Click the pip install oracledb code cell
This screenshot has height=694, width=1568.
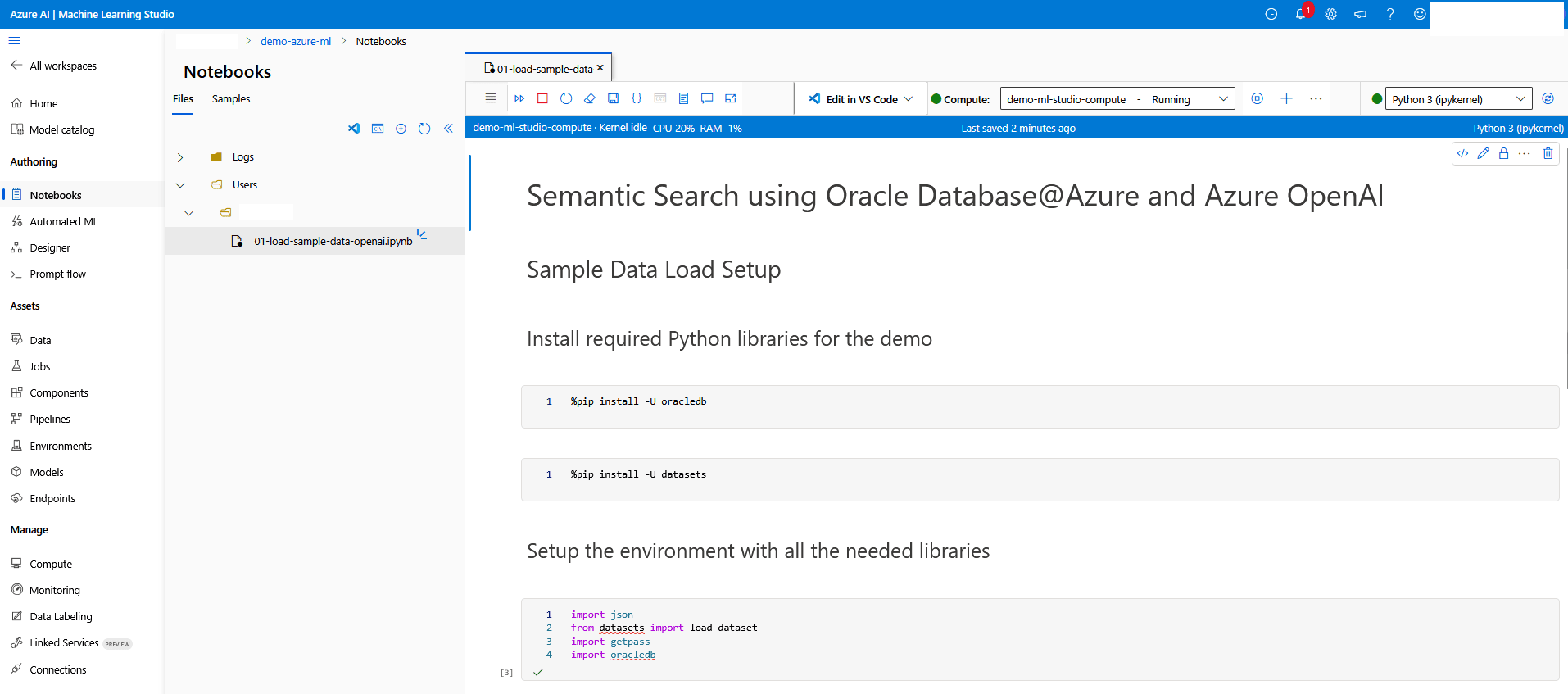[x=1040, y=406]
